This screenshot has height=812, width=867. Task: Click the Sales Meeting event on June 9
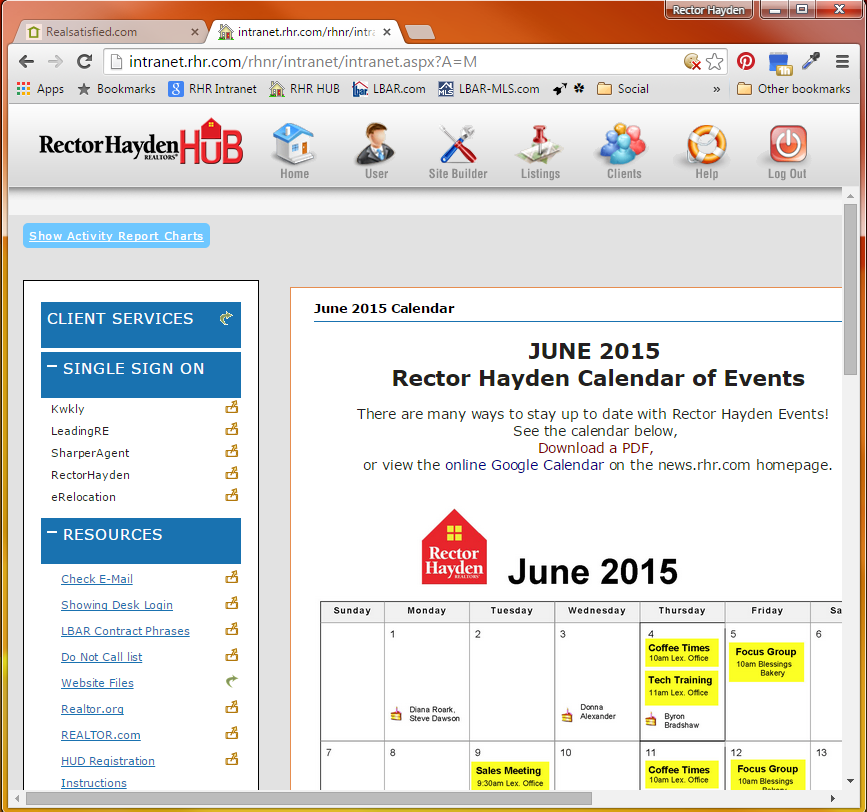pyautogui.click(x=509, y=776)
